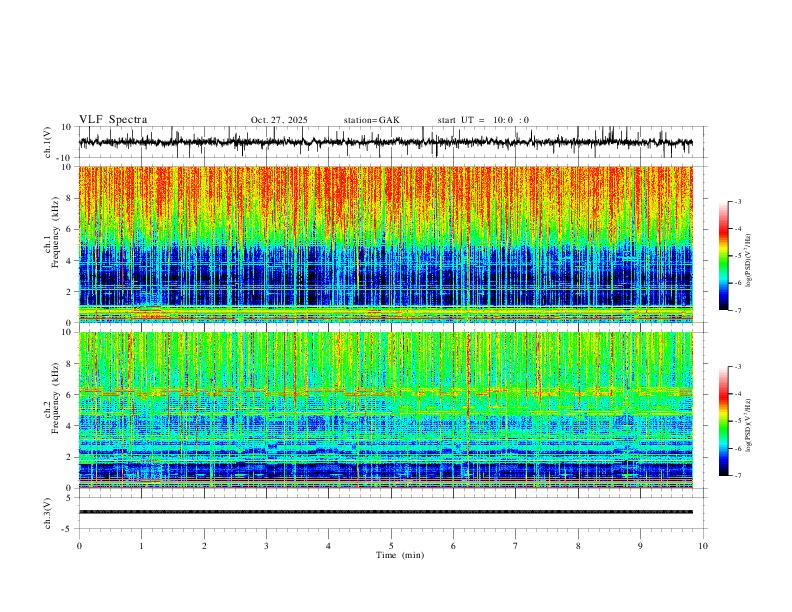
Task: Click the "station=GAK" header label
Action: [371, 120]
